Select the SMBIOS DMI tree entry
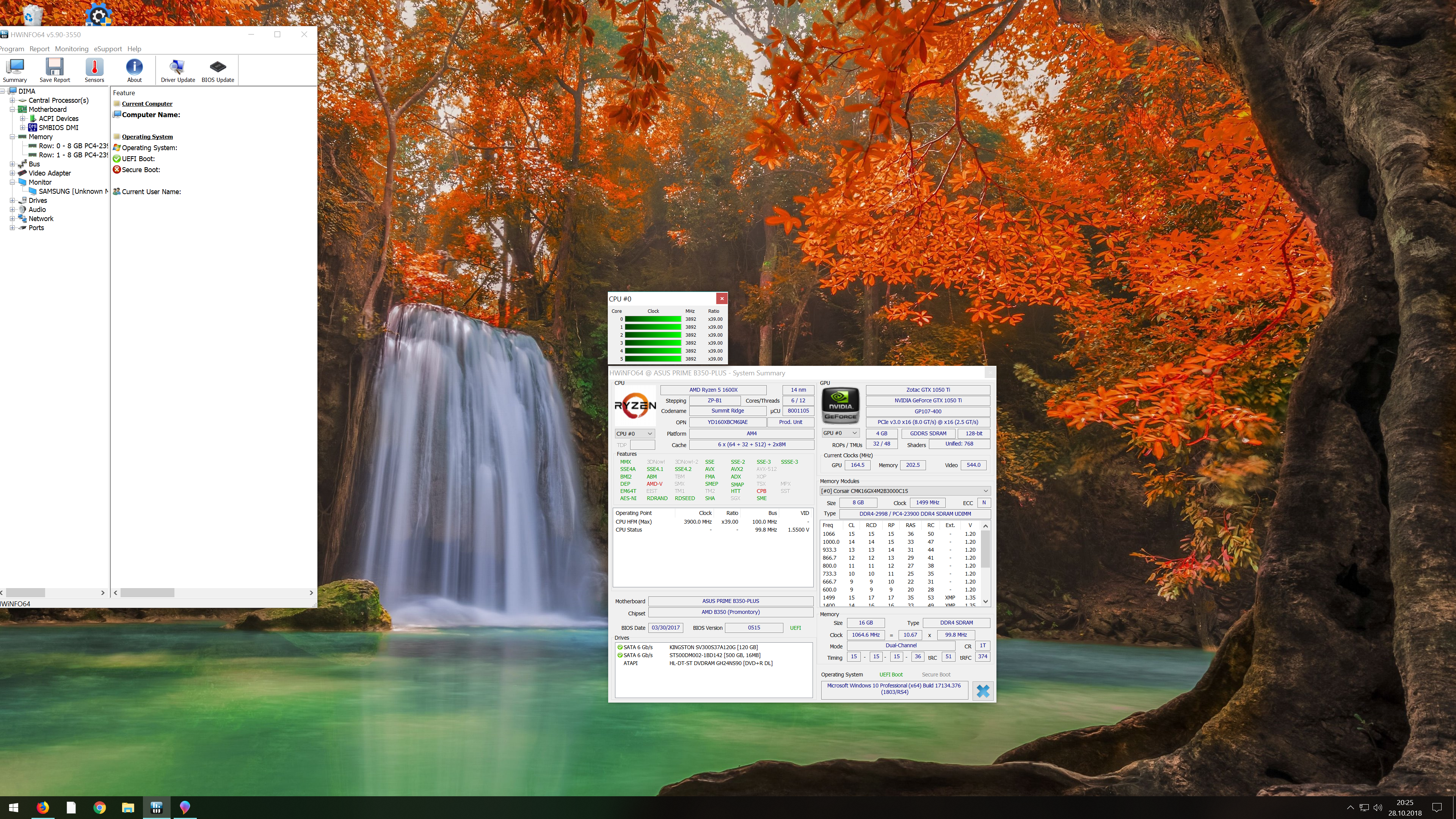The image size is (1456, 819). pos(58,128)
